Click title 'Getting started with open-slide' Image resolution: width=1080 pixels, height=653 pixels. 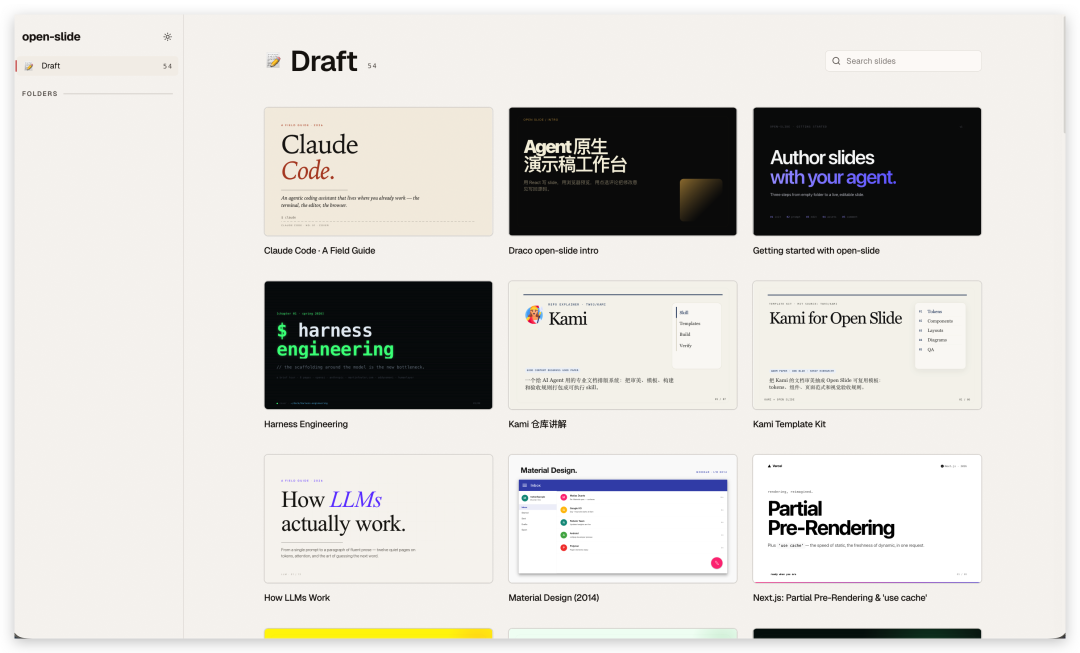pos(816,251)
